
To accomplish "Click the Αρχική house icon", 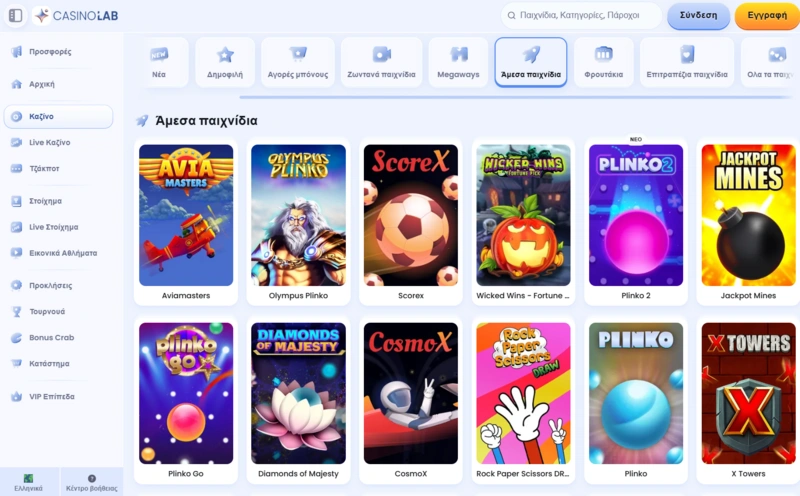I will coord(17,84).
